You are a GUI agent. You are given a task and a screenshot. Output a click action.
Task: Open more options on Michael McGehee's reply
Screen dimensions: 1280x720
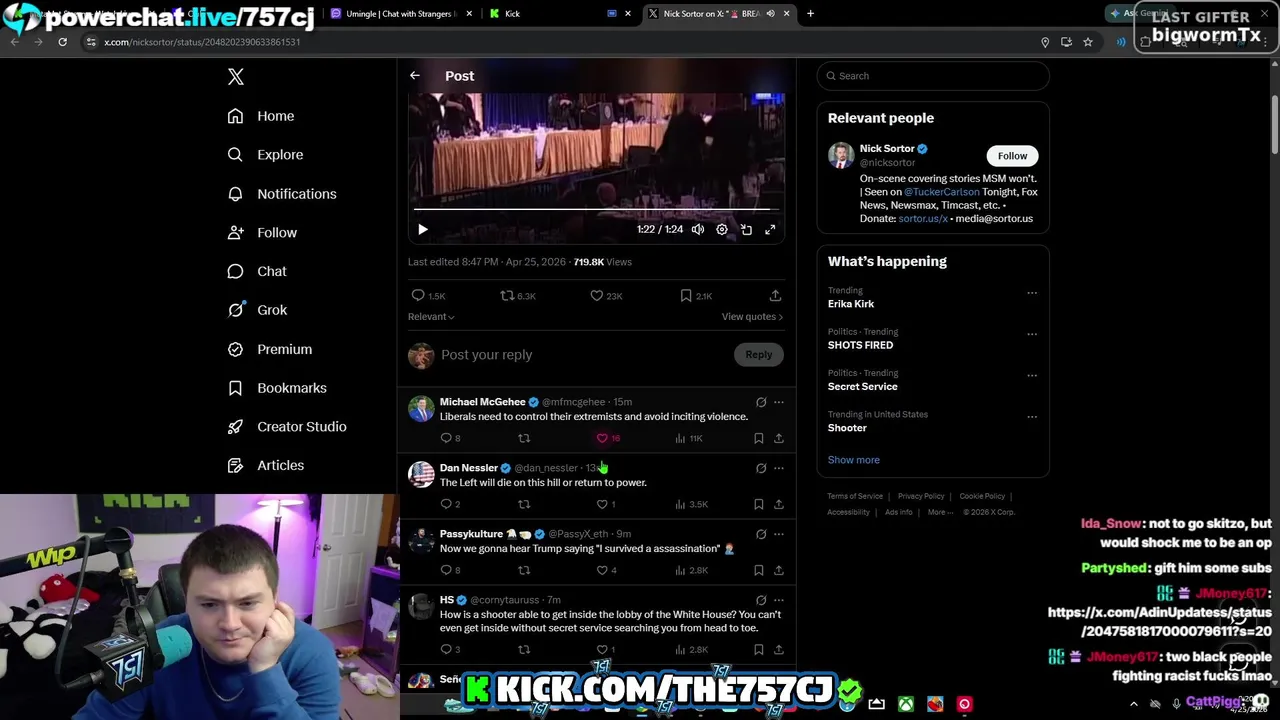point(779,402)
